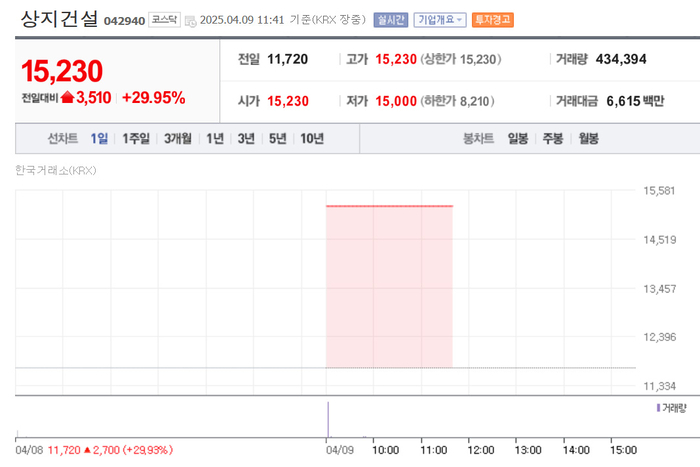The image size is (700, 467).
Task: Click the 코스닥 market label
Action: 164,20
